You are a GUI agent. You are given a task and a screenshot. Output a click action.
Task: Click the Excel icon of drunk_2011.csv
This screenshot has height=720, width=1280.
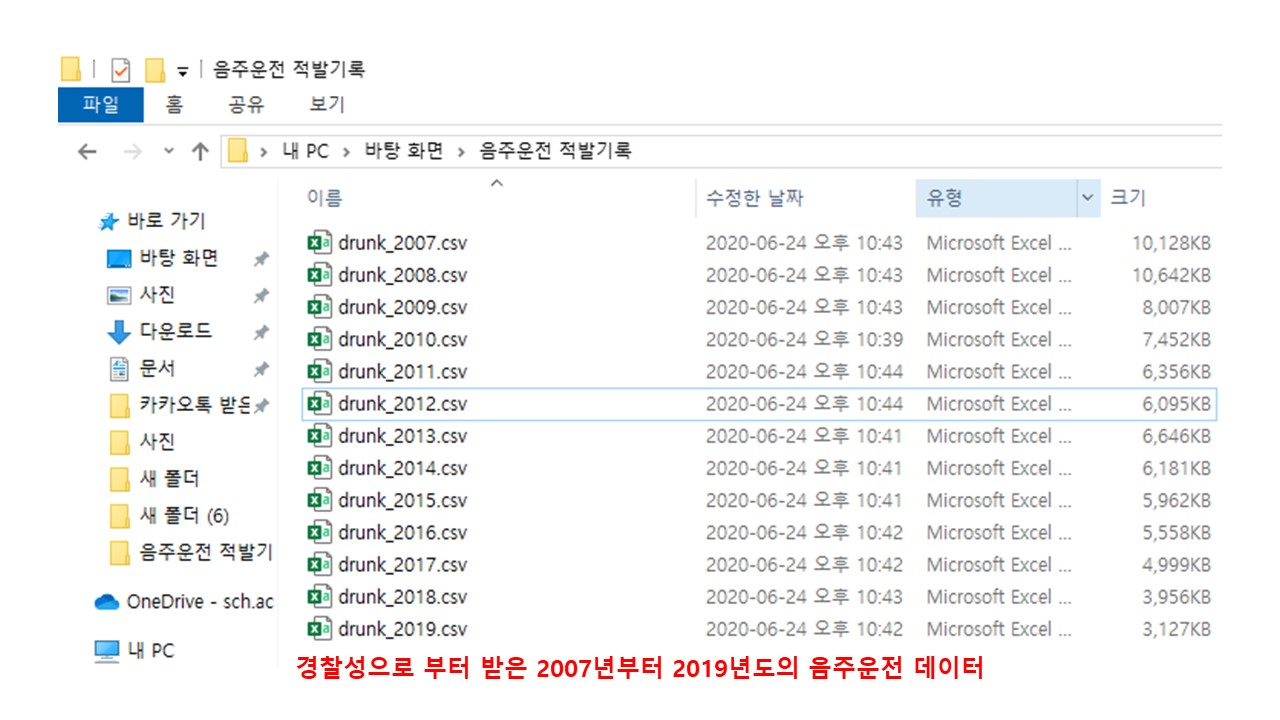pos(319,371)
